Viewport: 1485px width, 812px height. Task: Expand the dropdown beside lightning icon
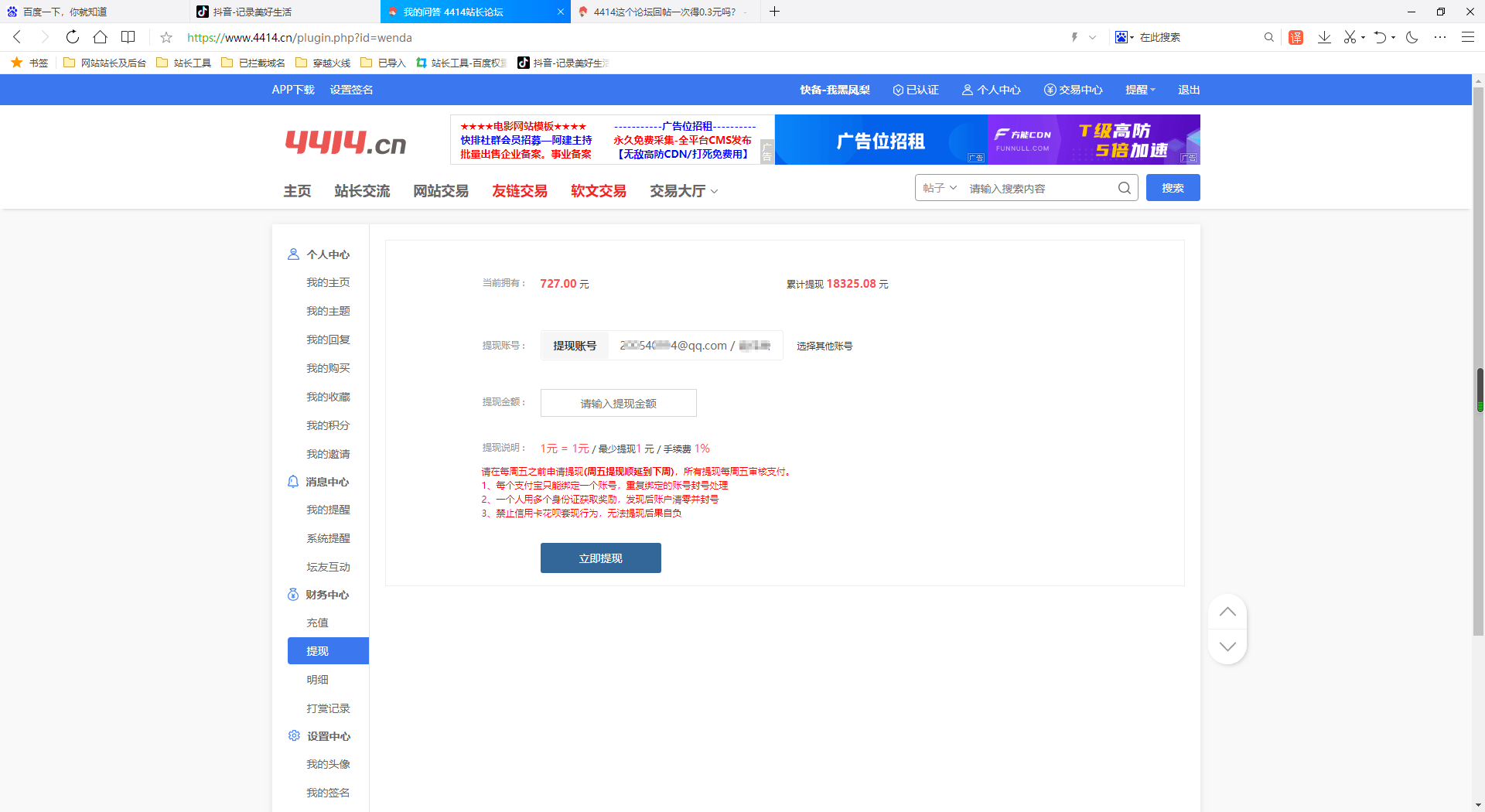[1092, 37]
